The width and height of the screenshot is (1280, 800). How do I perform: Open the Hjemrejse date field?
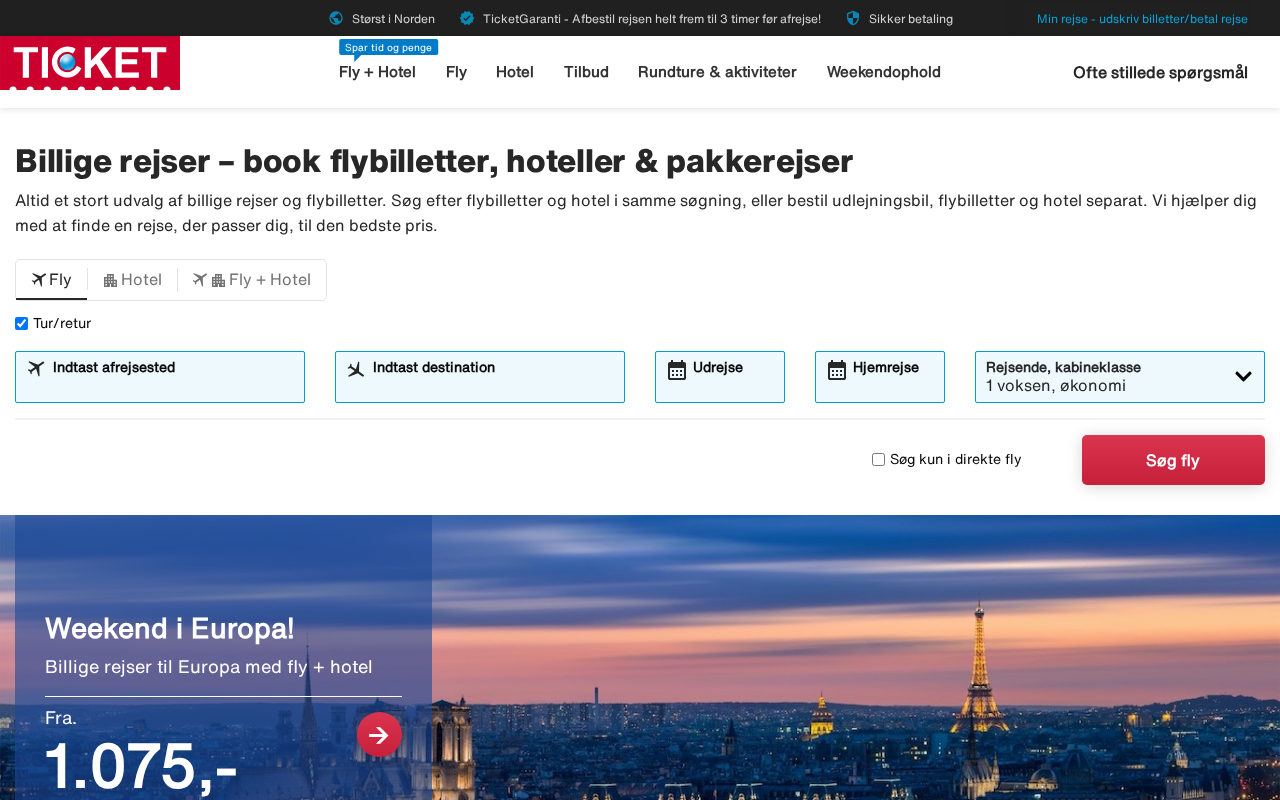tap(880, 377)
